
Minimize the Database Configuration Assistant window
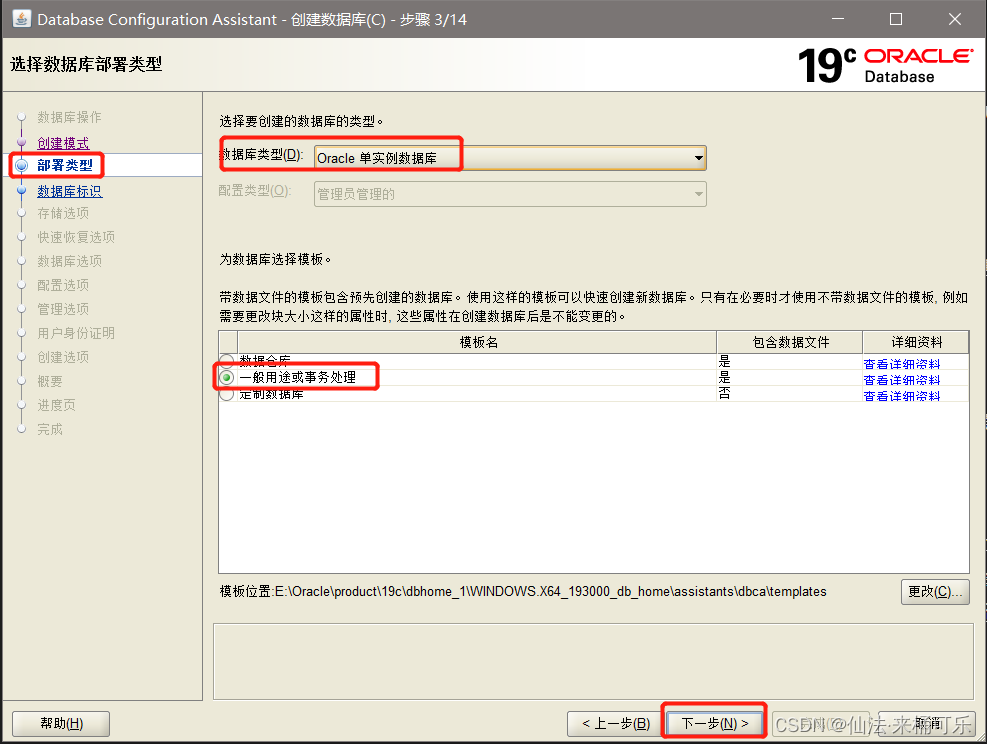838,19
